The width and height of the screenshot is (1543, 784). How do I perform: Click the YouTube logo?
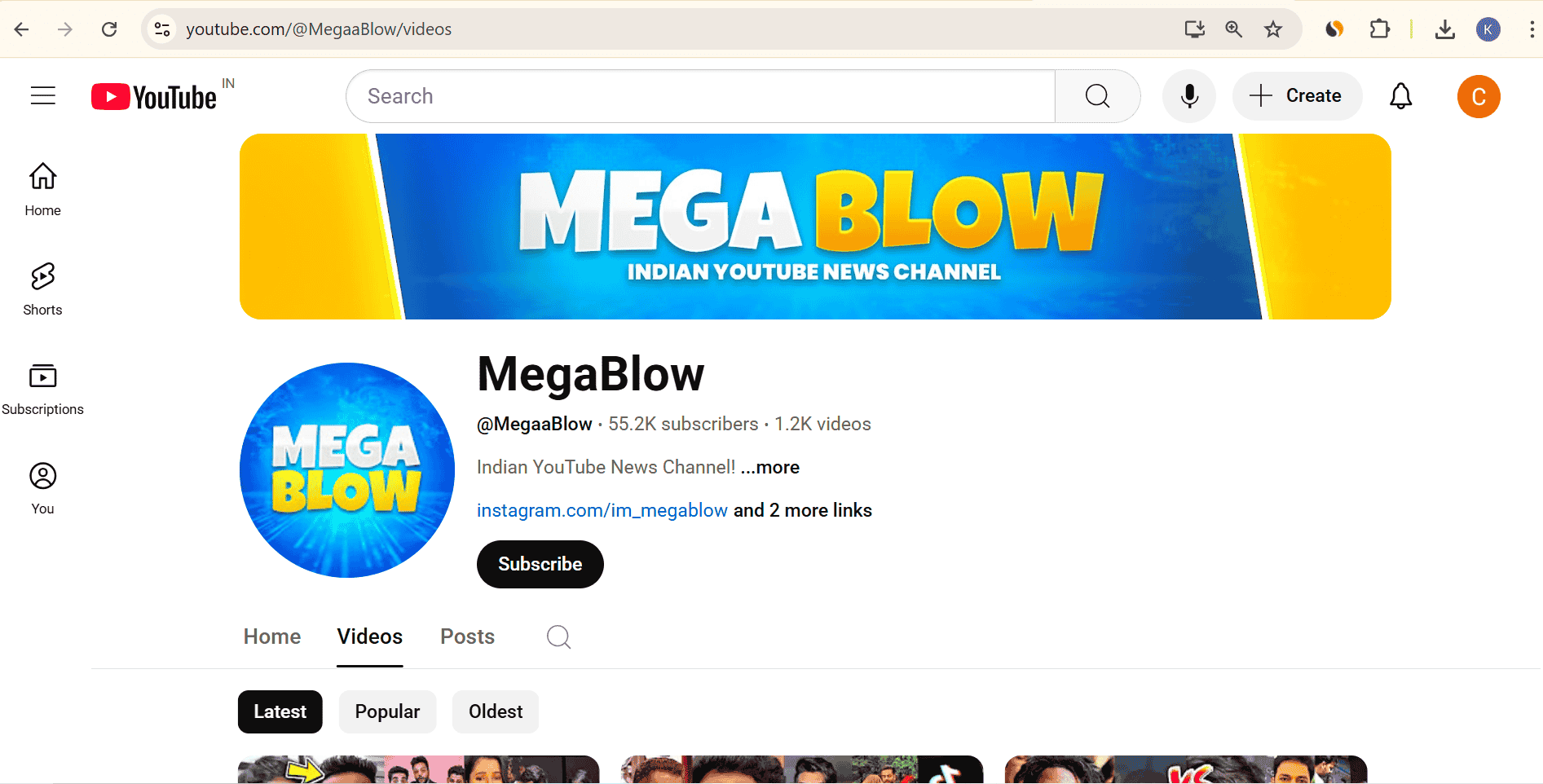[155, 97]
